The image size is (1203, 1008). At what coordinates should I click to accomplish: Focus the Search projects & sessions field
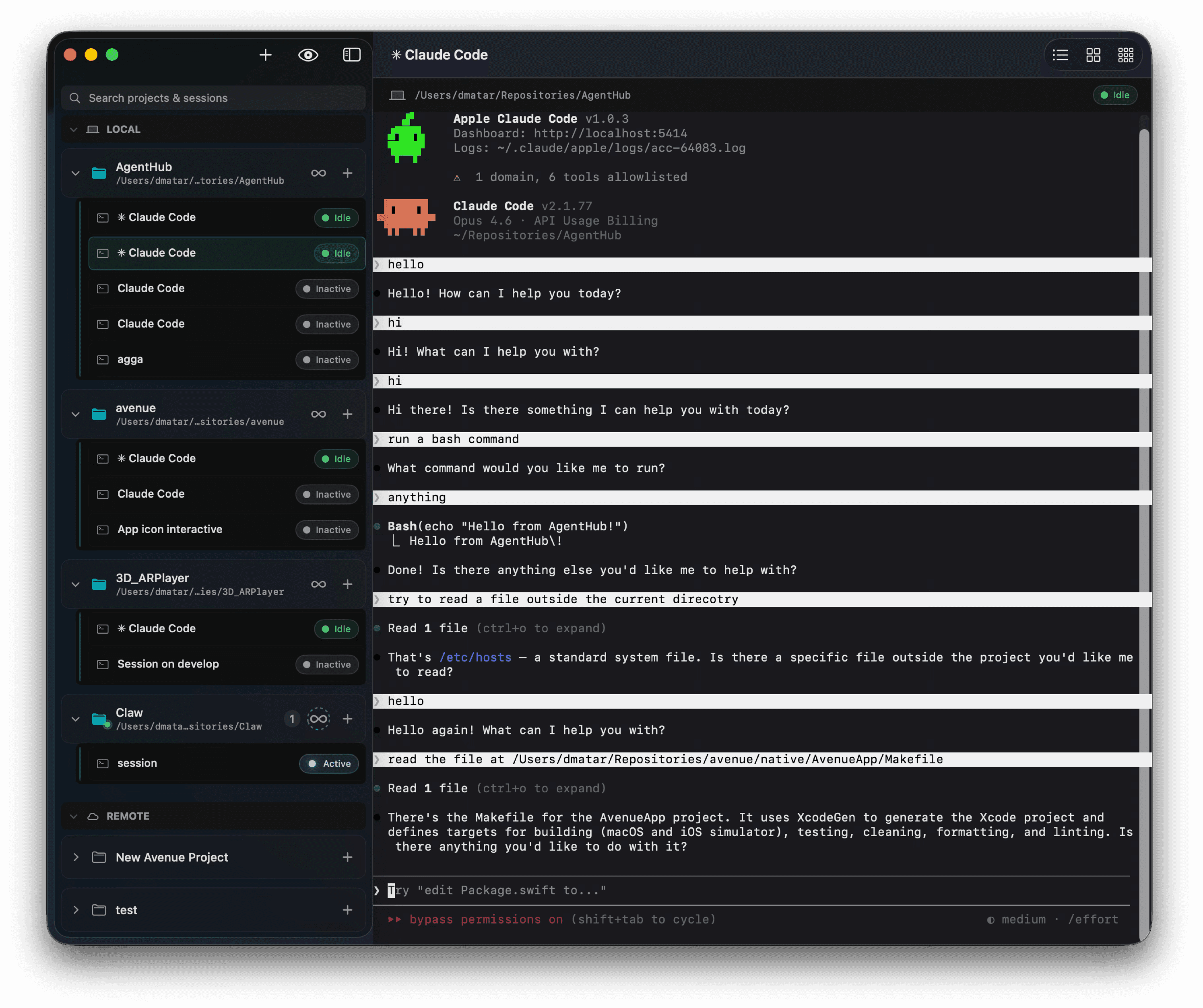coord(213,98)
